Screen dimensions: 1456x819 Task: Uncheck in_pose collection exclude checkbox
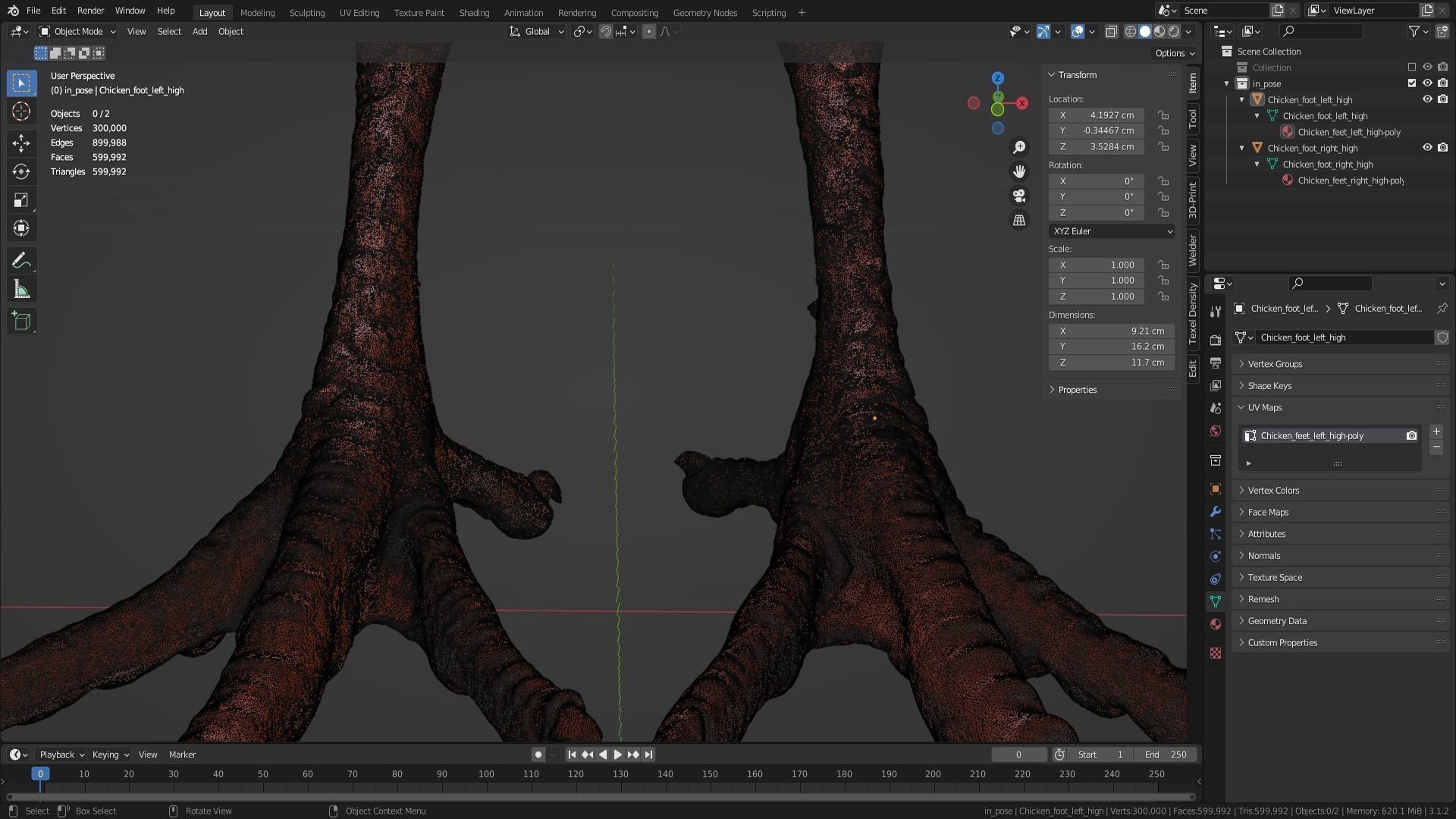1412,83
